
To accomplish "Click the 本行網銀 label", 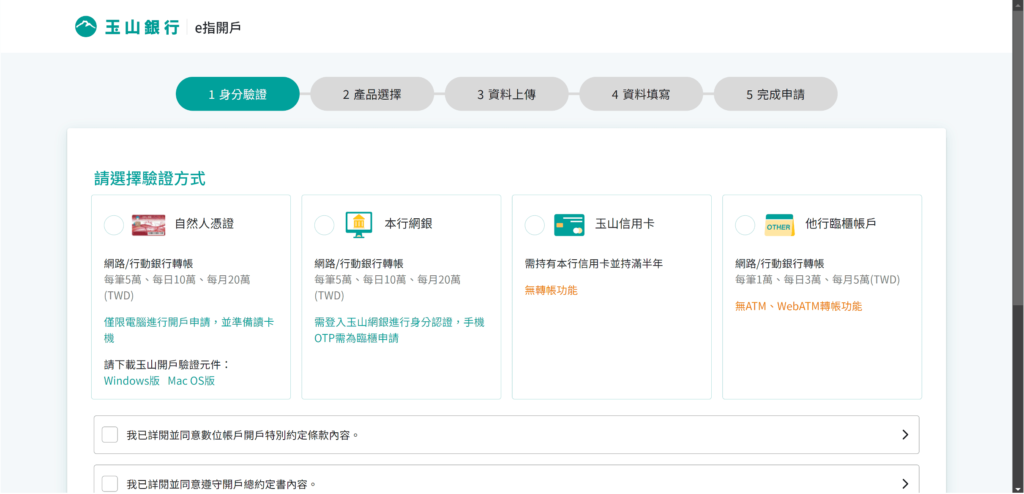I will pos(409,224).
